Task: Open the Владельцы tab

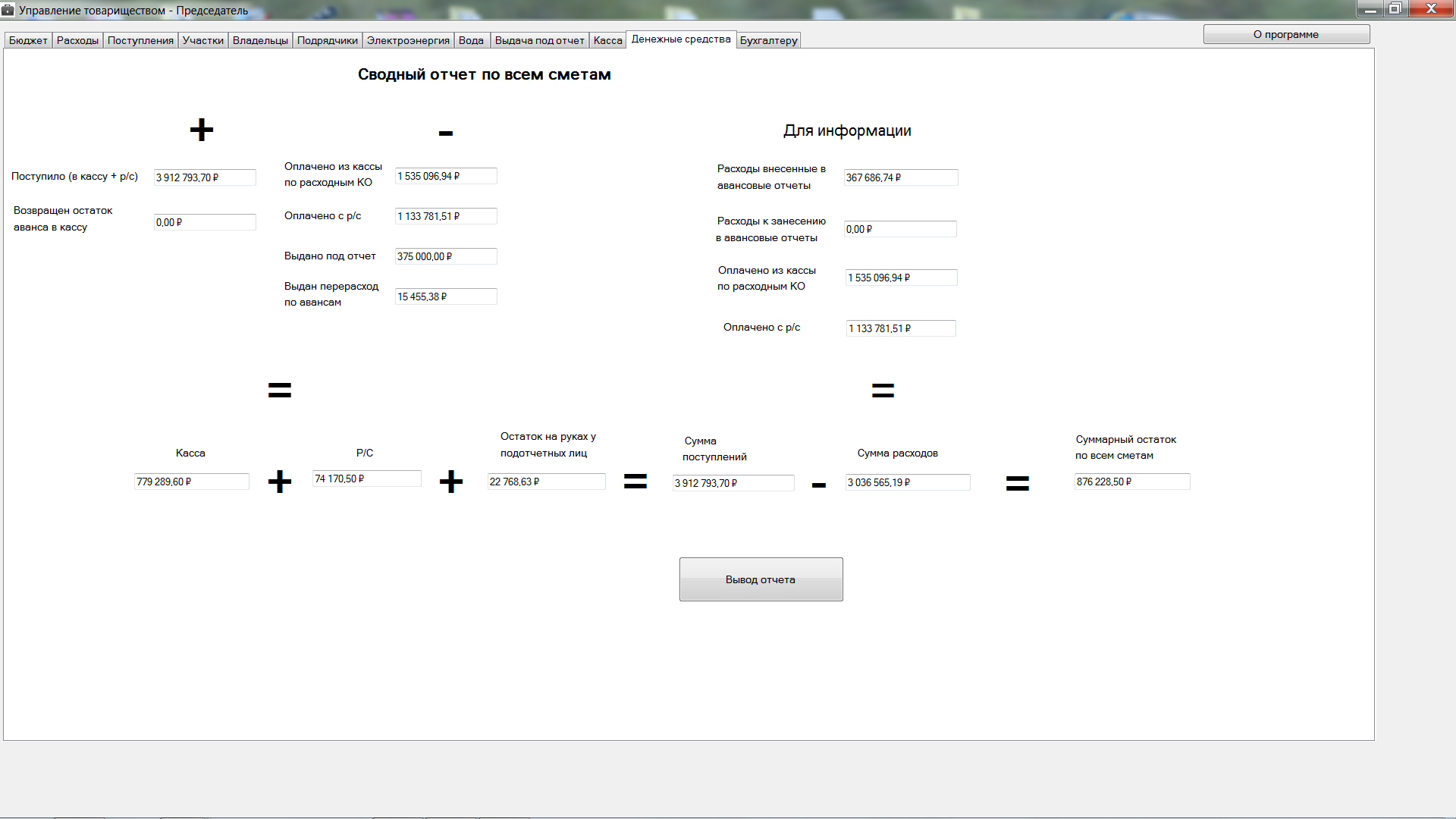Action: pyautogui.click(x=260, y=40)
